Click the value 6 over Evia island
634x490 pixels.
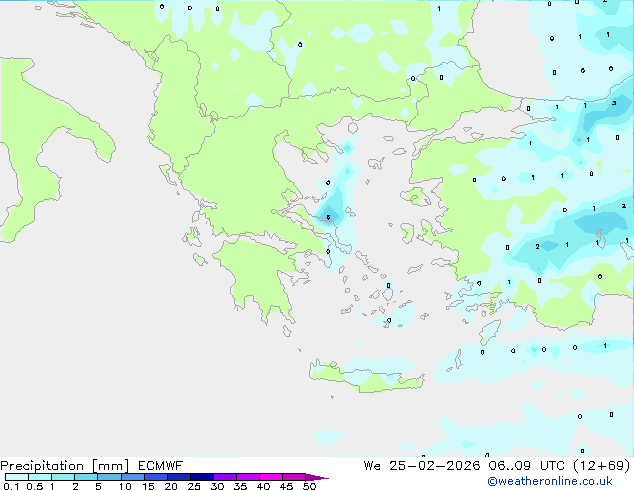(x=328, y=218)
